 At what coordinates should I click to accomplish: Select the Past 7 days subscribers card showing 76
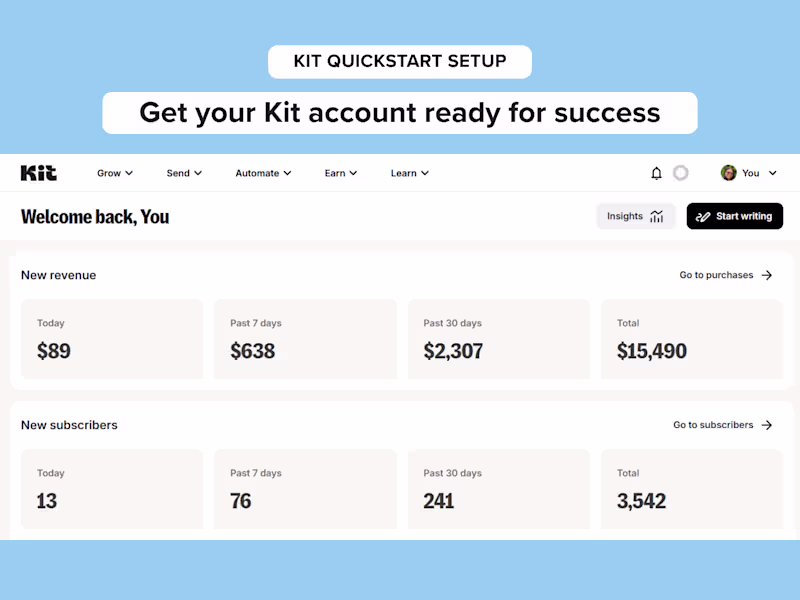click(305, 489)
